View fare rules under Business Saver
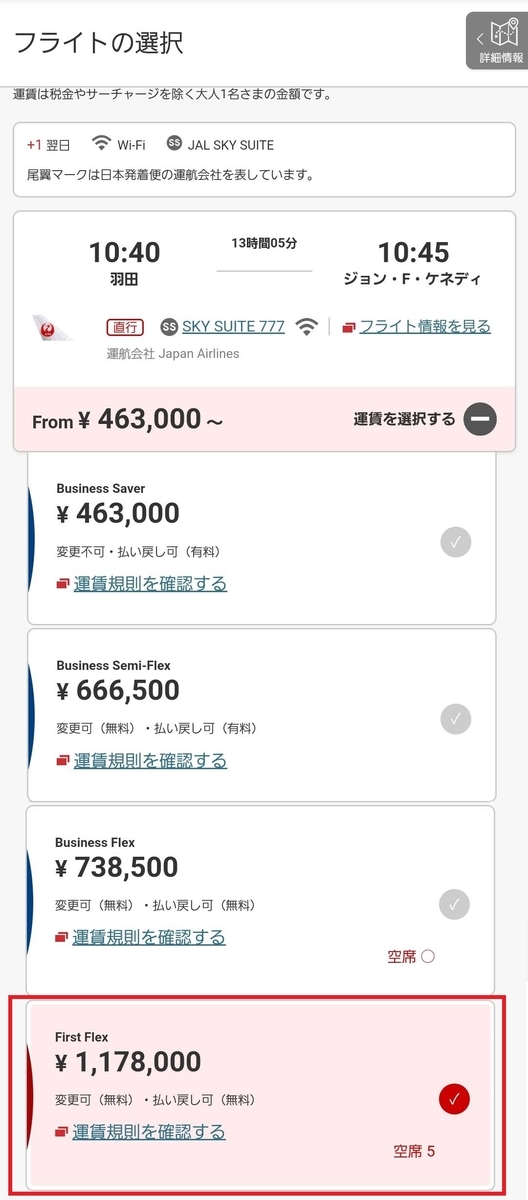The width and height of the screenshot is (528, 1200). 150,584
